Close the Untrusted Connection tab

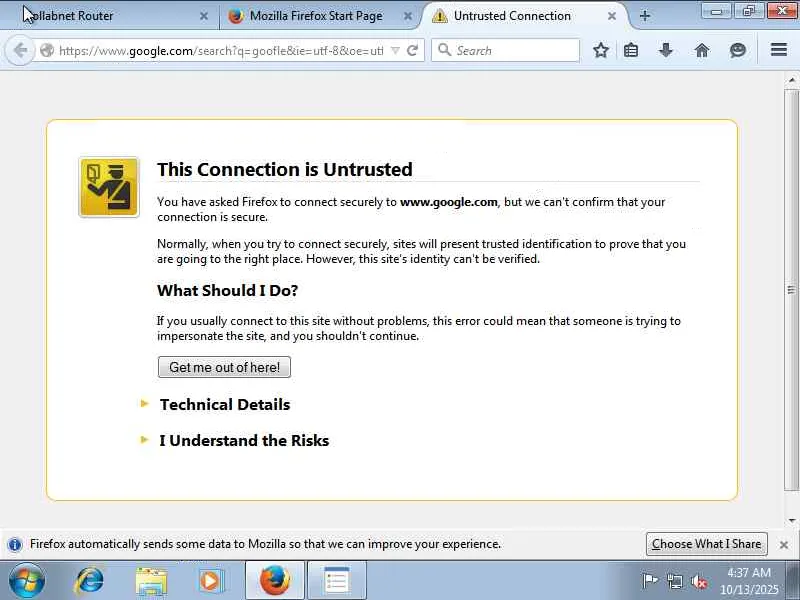[x=612, y=16]
